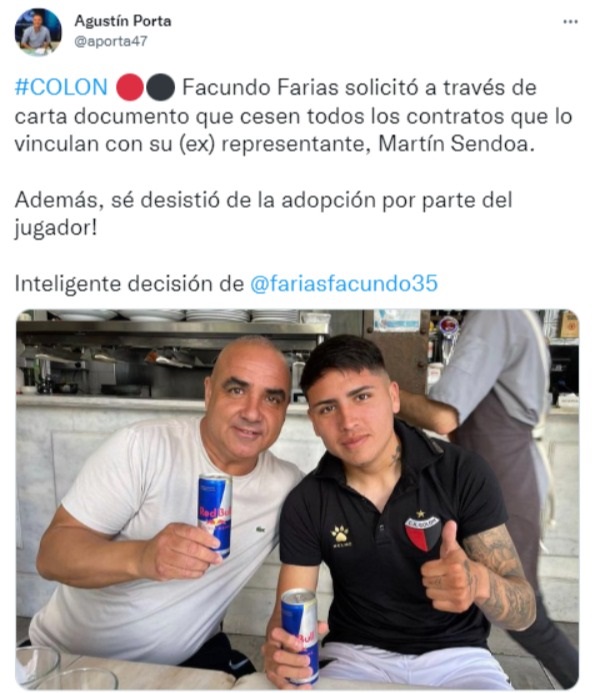
Task: Click the gold paw logo on black polo
Action: point(340,536)
